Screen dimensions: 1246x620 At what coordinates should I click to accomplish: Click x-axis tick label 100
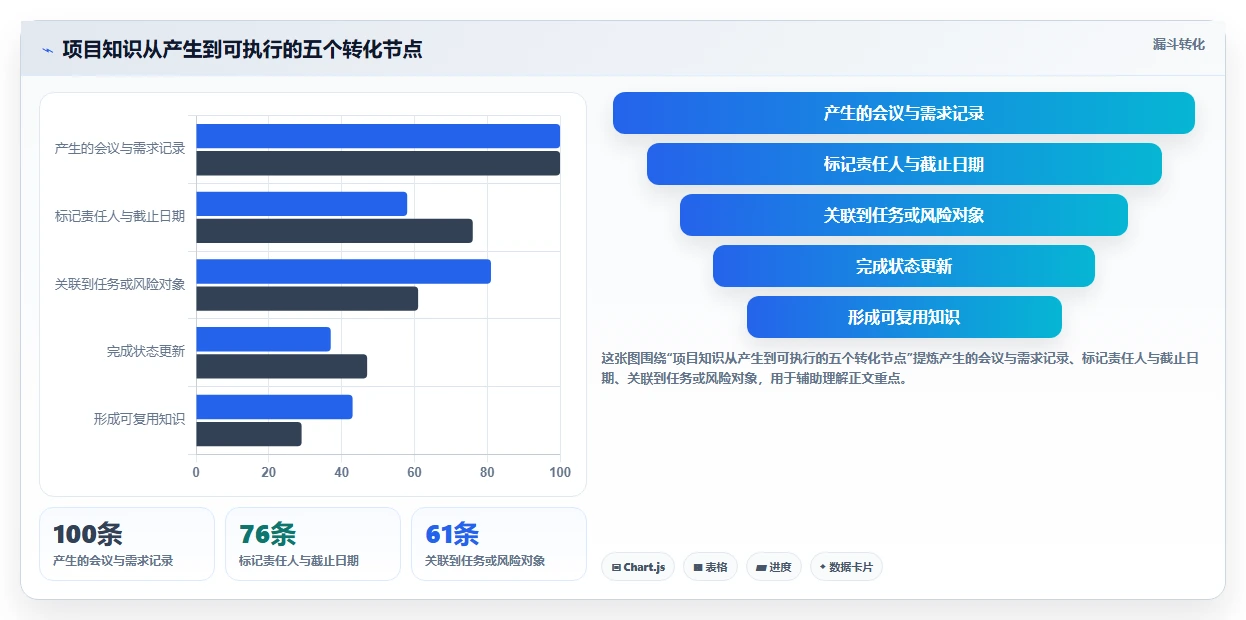click(x=560, y=472)
